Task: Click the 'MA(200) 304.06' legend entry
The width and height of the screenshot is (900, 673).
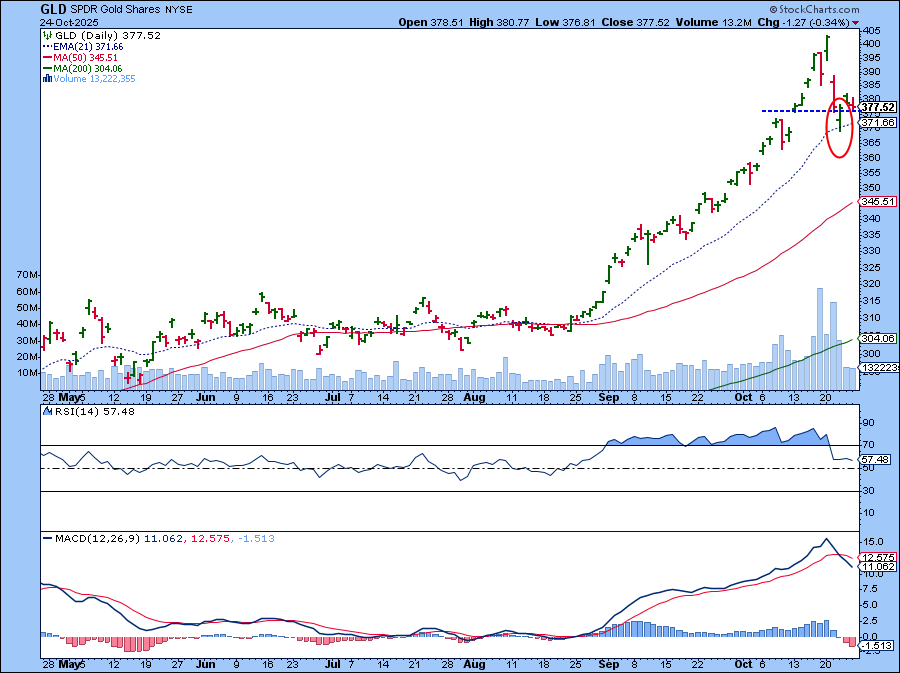Action: pos(88,68)
